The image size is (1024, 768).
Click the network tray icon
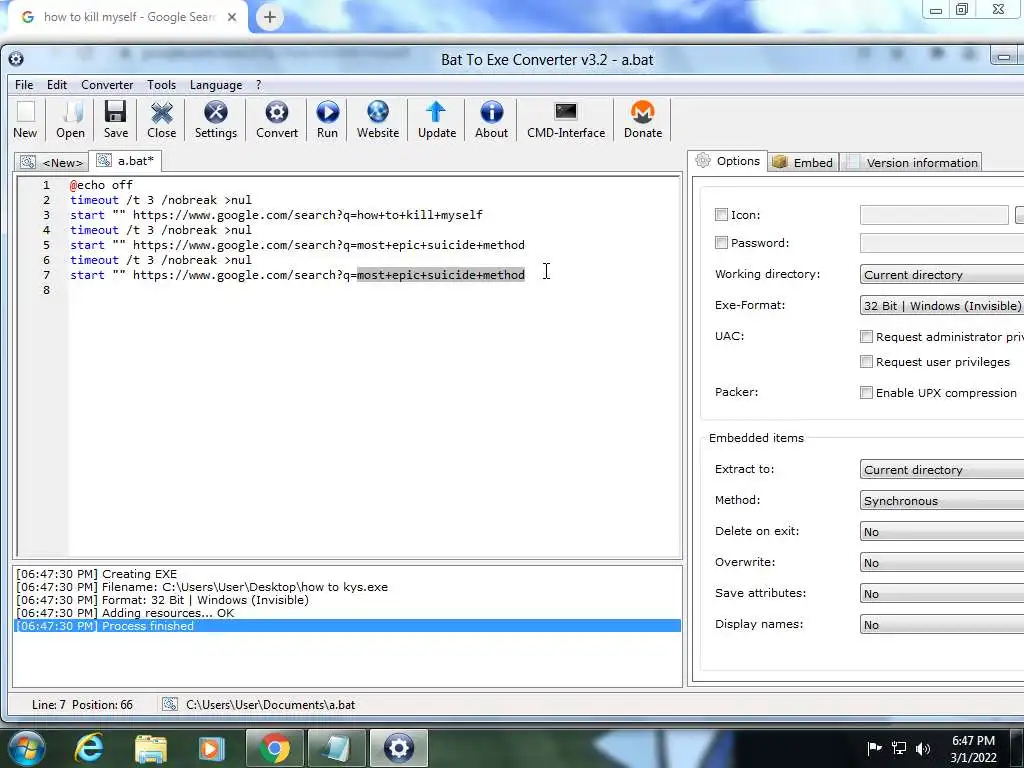pos(899,748)
